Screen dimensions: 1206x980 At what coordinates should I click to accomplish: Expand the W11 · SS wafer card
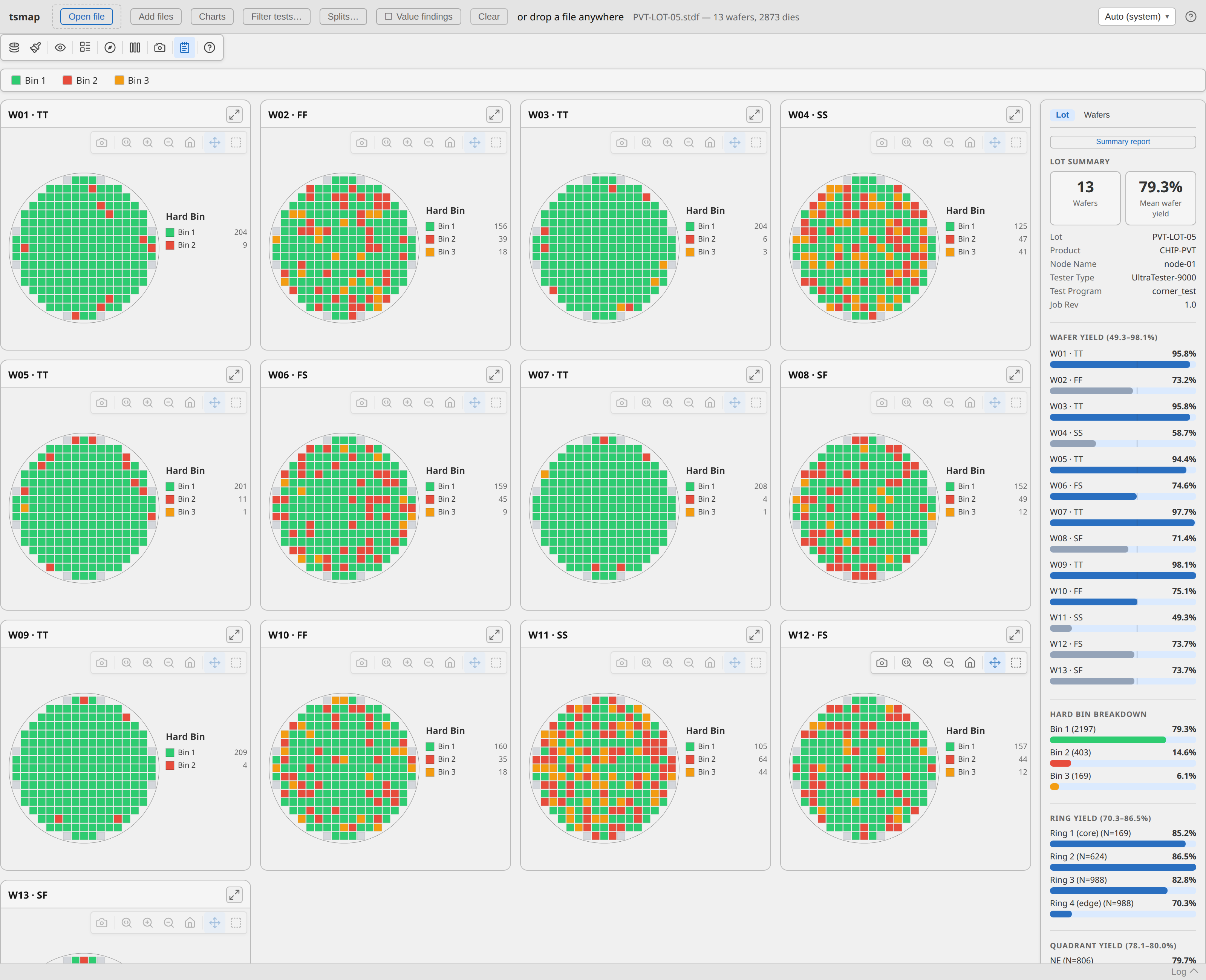pyautogui.click(x=755, y=635)
